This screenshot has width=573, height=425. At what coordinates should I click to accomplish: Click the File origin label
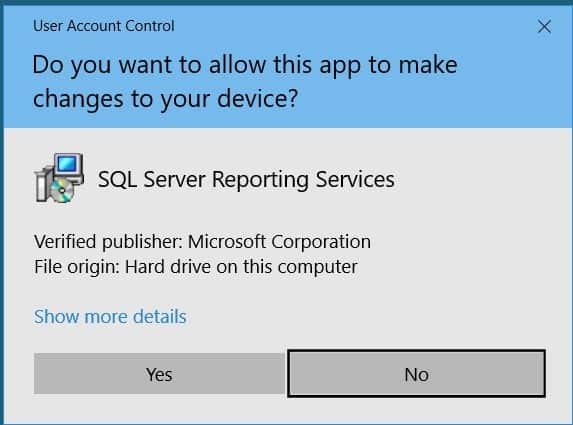[x=77, y=267]
